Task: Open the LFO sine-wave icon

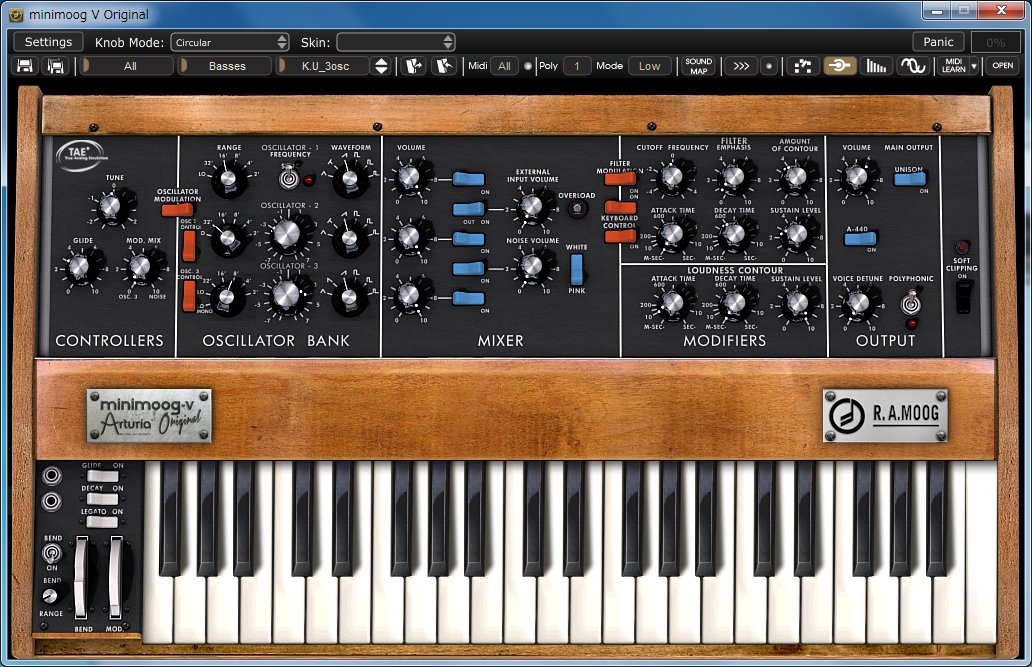Action: click(913, 66)
